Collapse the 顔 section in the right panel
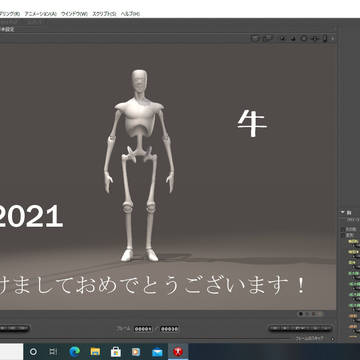 [x=342, y=212]
